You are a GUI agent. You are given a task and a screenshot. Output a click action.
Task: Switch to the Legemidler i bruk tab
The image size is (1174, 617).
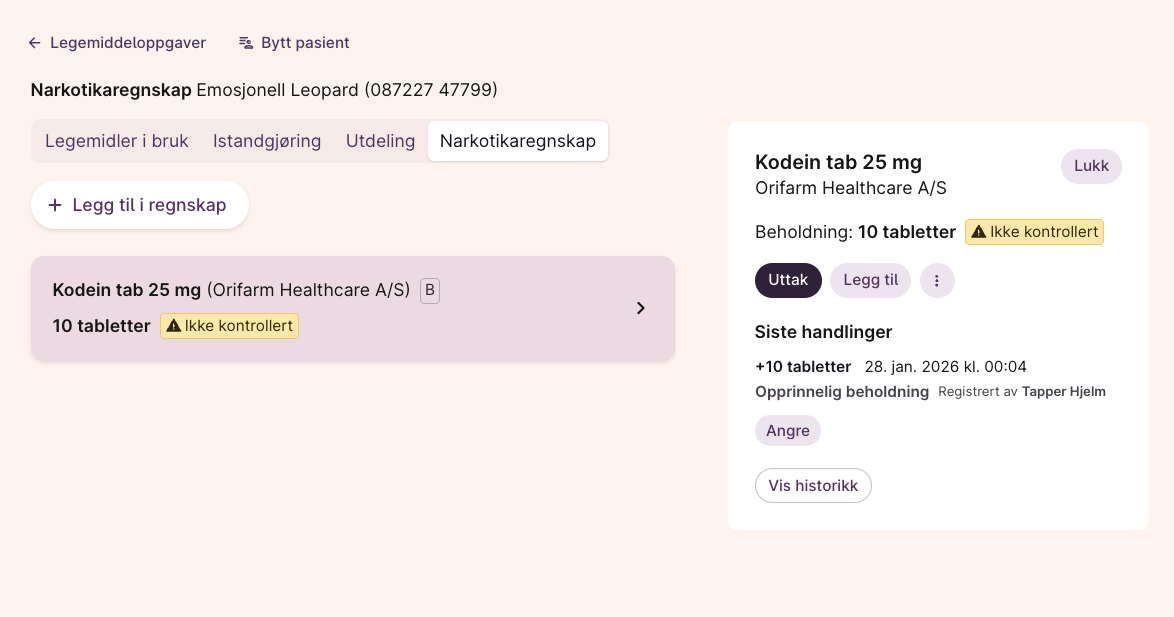[x=117, y=141]
